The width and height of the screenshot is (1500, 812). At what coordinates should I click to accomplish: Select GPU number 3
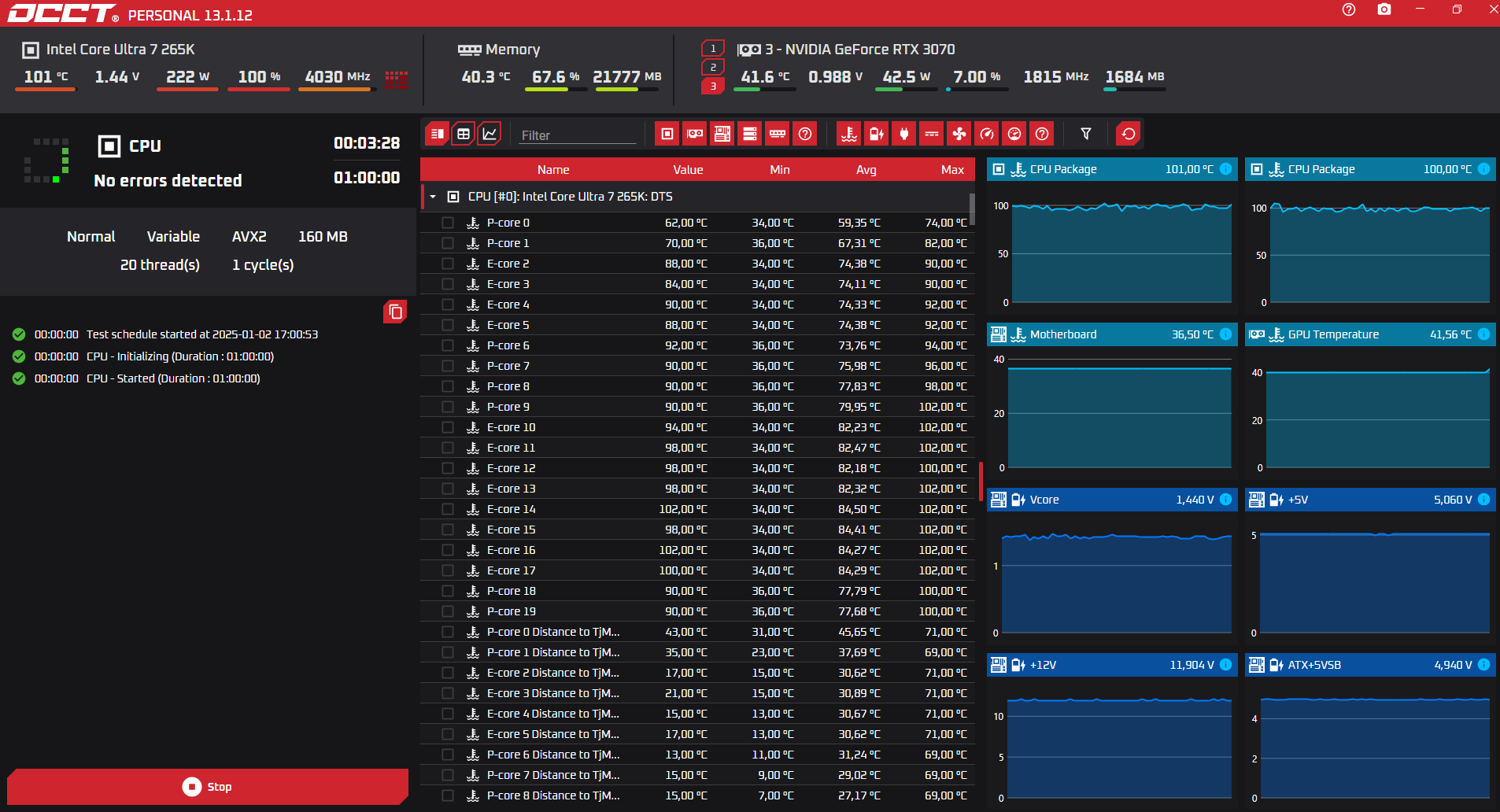tap(713, 86)
